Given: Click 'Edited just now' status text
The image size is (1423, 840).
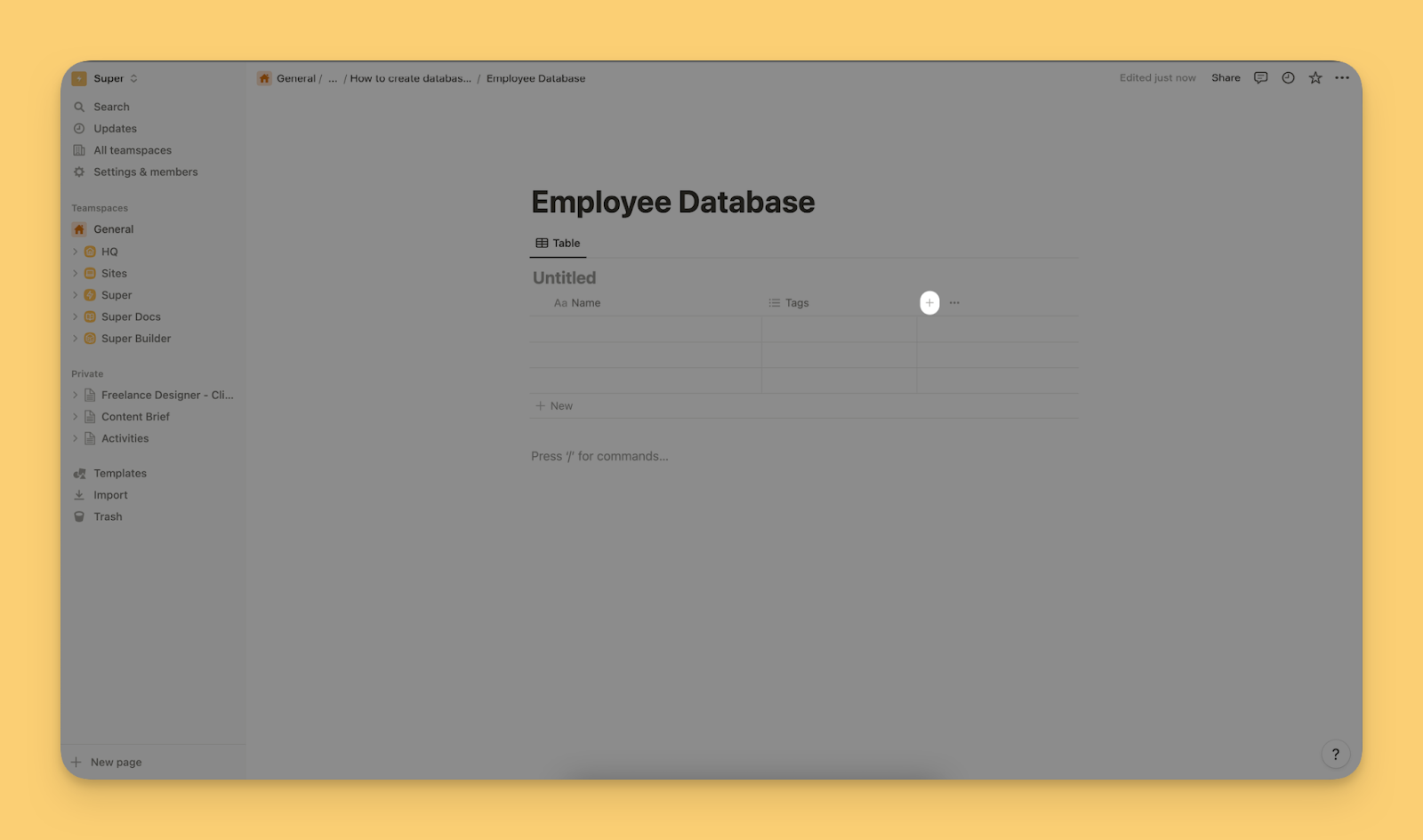Looking at the screenshot, I should [x=1157, y=78].
